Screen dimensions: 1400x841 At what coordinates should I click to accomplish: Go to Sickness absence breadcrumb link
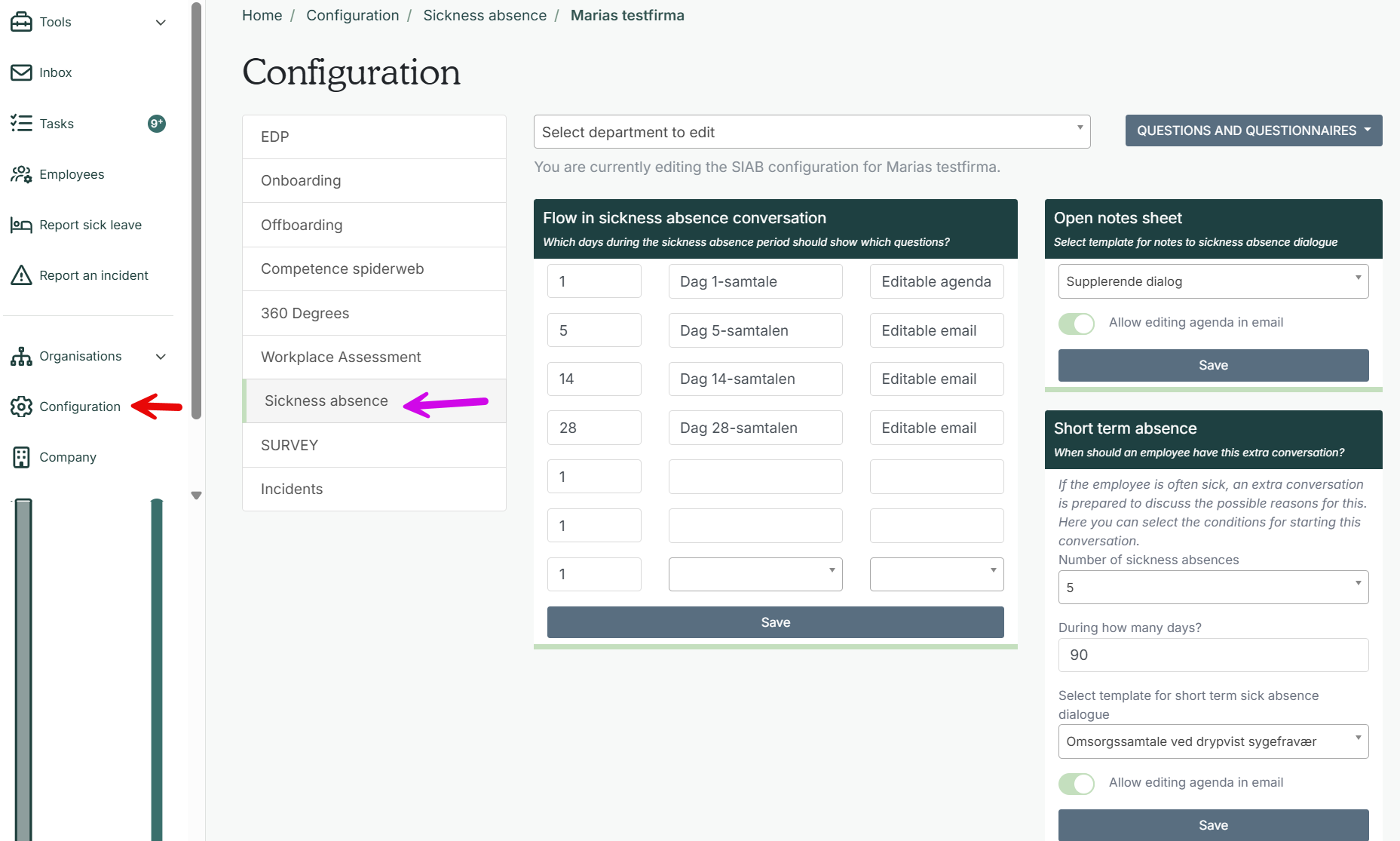pos(485,15)
